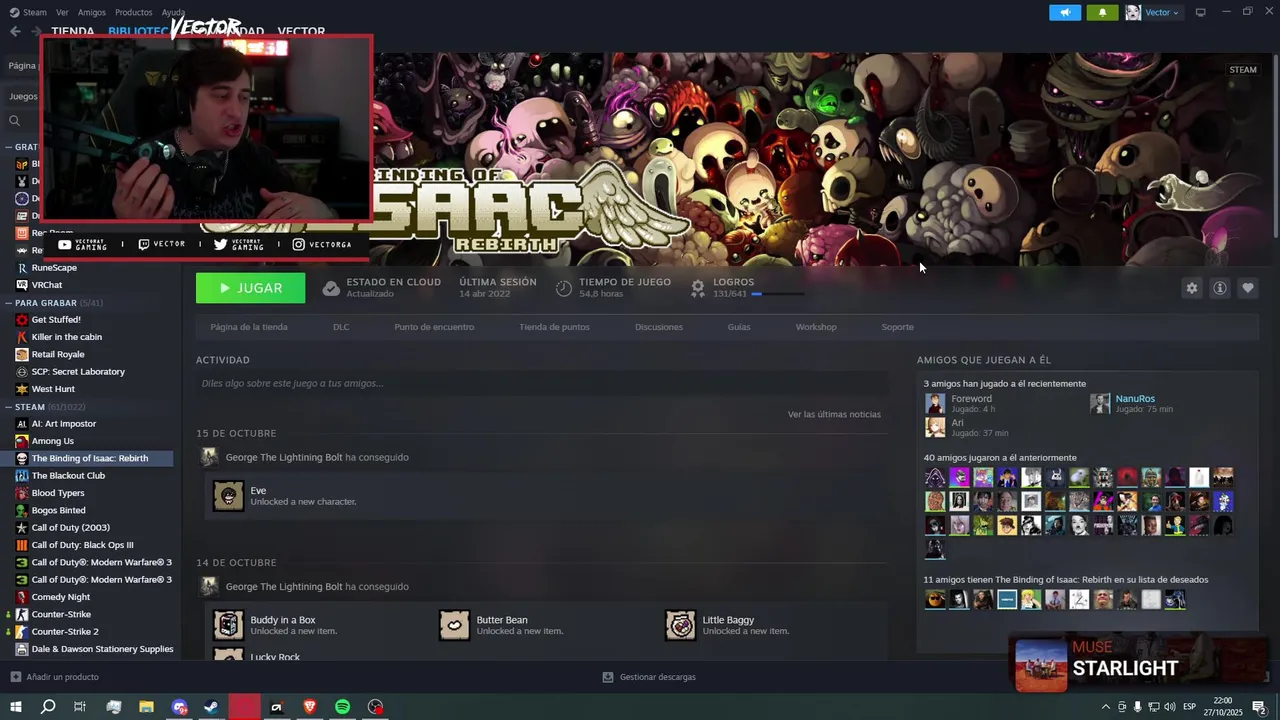Open the Steam announcements megaphone button

1065,12
